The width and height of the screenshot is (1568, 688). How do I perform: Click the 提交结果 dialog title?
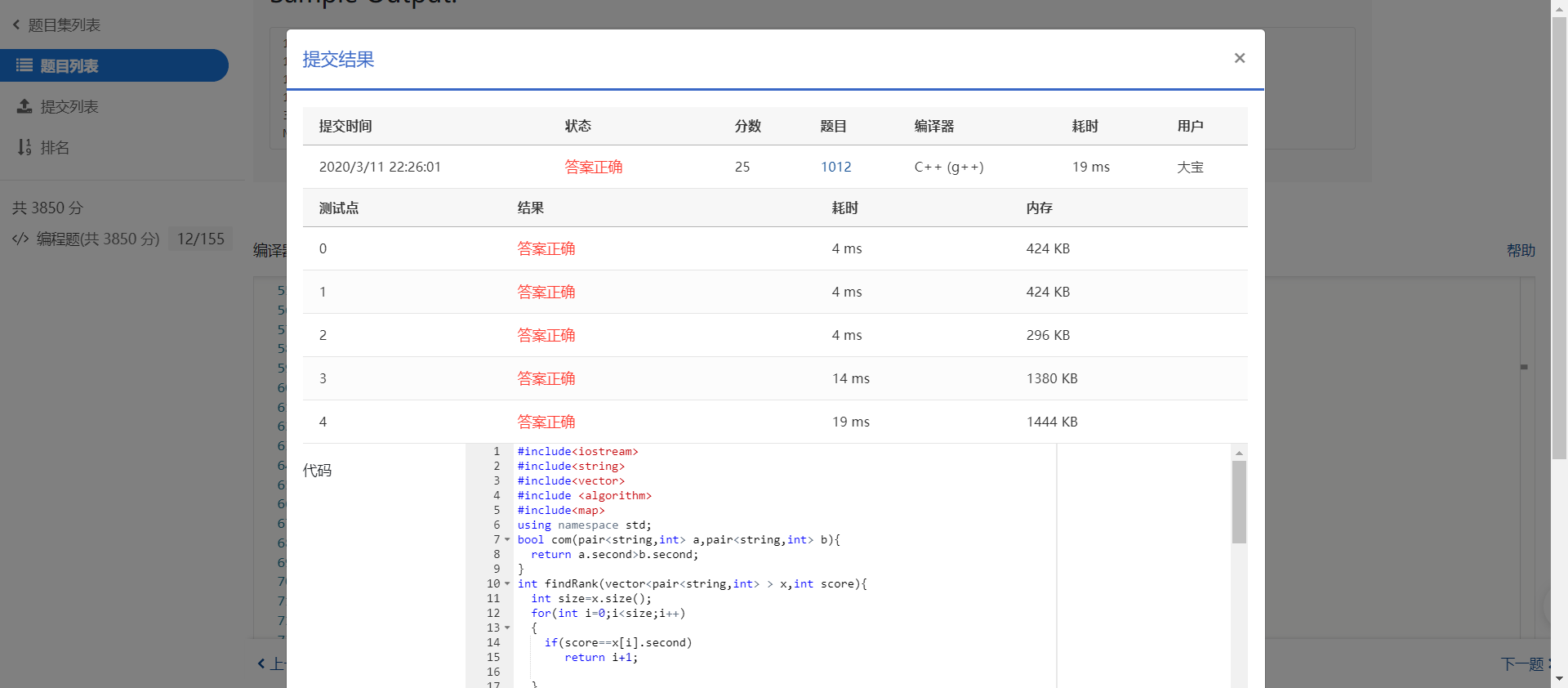point(338,60)
